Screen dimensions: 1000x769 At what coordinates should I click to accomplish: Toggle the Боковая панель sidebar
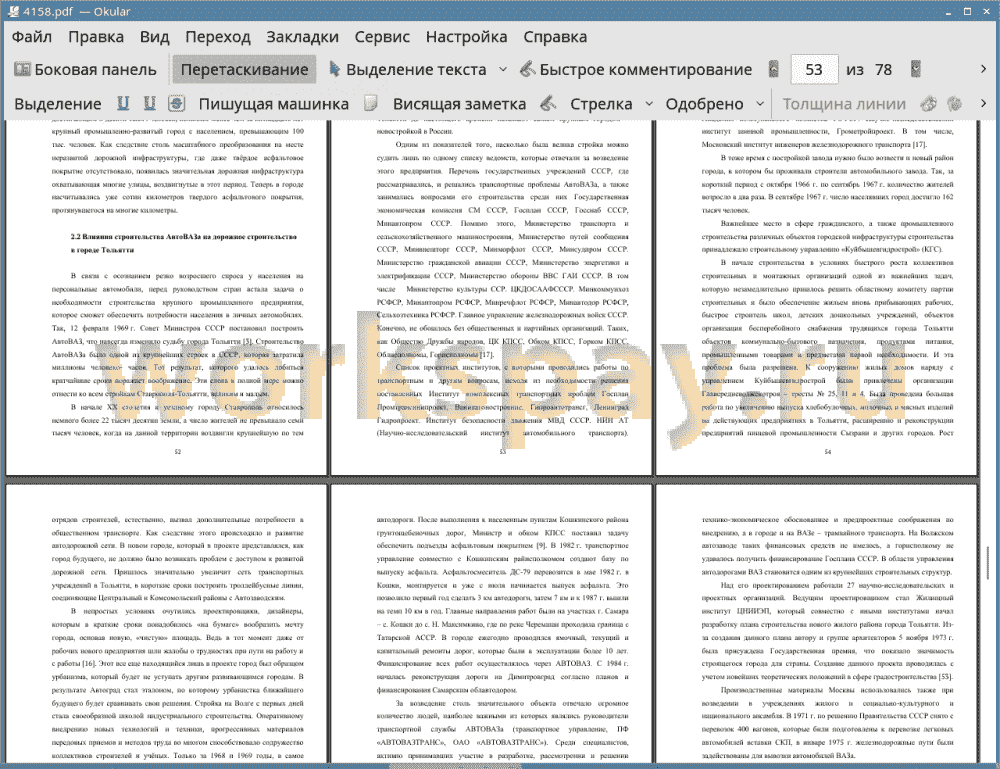coord(85,70)
